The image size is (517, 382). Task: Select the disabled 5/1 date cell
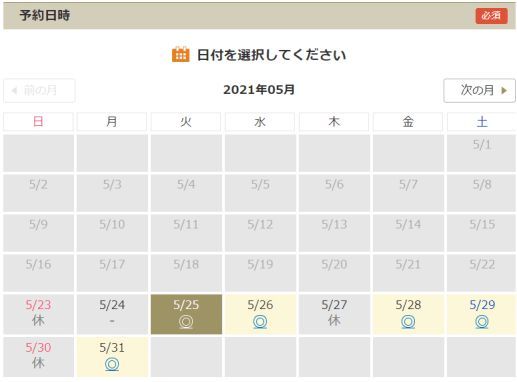pyautogui.click(x=481, y=153)
